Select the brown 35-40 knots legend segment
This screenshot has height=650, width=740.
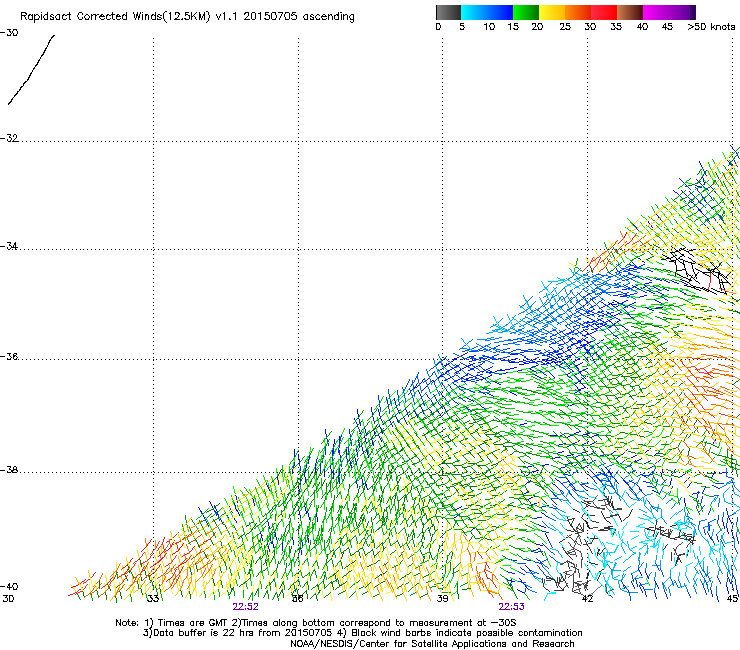click(x=630, y=12)
